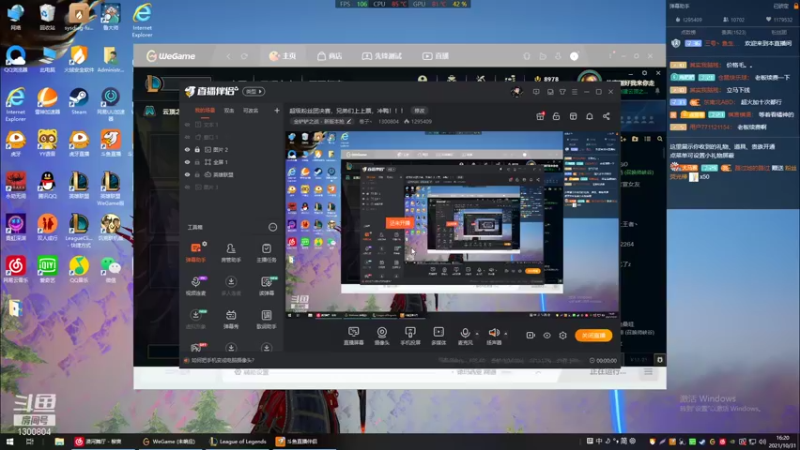Open the phone-as-webcam help link at bottom
The width and height of the screenshot is (800, 450).
(222, 360)
